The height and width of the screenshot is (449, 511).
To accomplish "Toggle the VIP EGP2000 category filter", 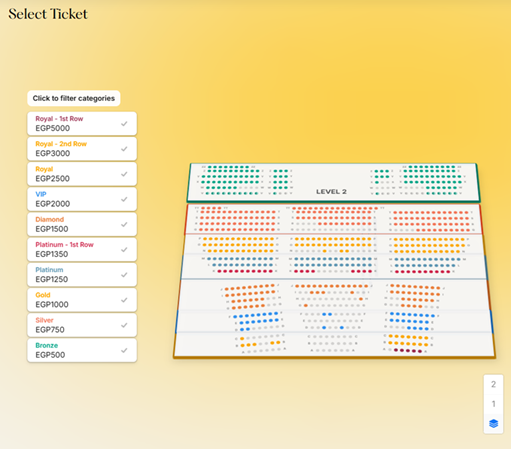I will click(82, 199).
